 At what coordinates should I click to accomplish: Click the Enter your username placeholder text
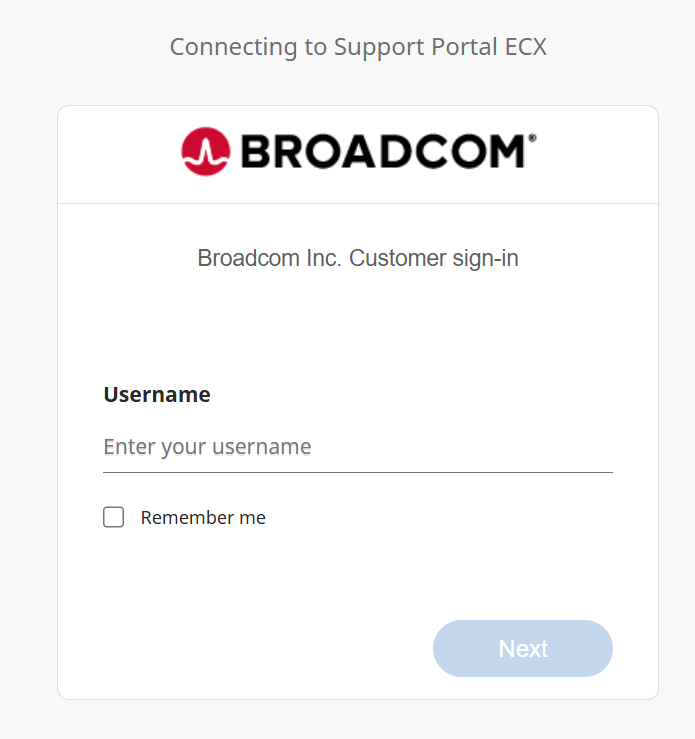(x=207, y=447)
